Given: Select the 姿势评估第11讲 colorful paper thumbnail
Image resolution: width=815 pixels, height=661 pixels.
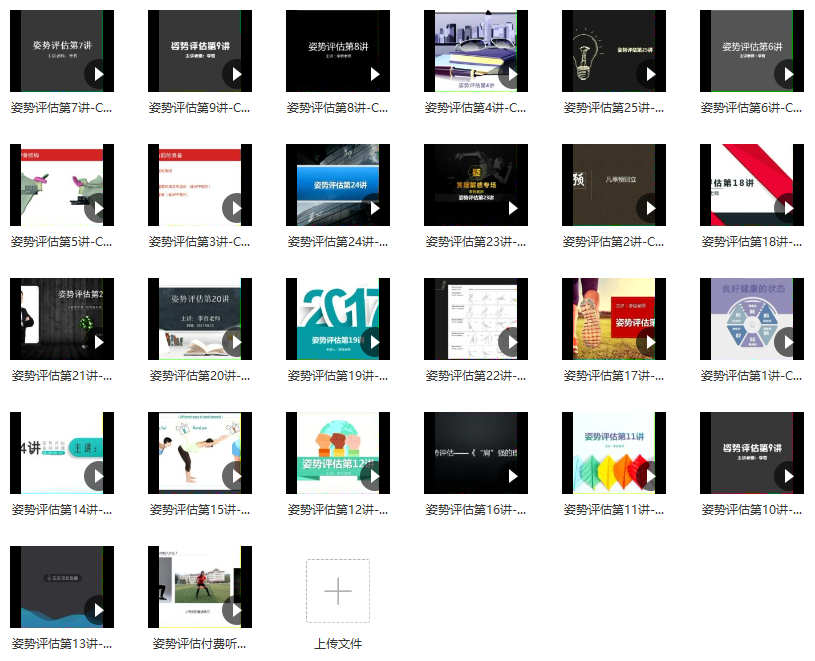Looking at the screenshot, I should [x=613, y=452].
